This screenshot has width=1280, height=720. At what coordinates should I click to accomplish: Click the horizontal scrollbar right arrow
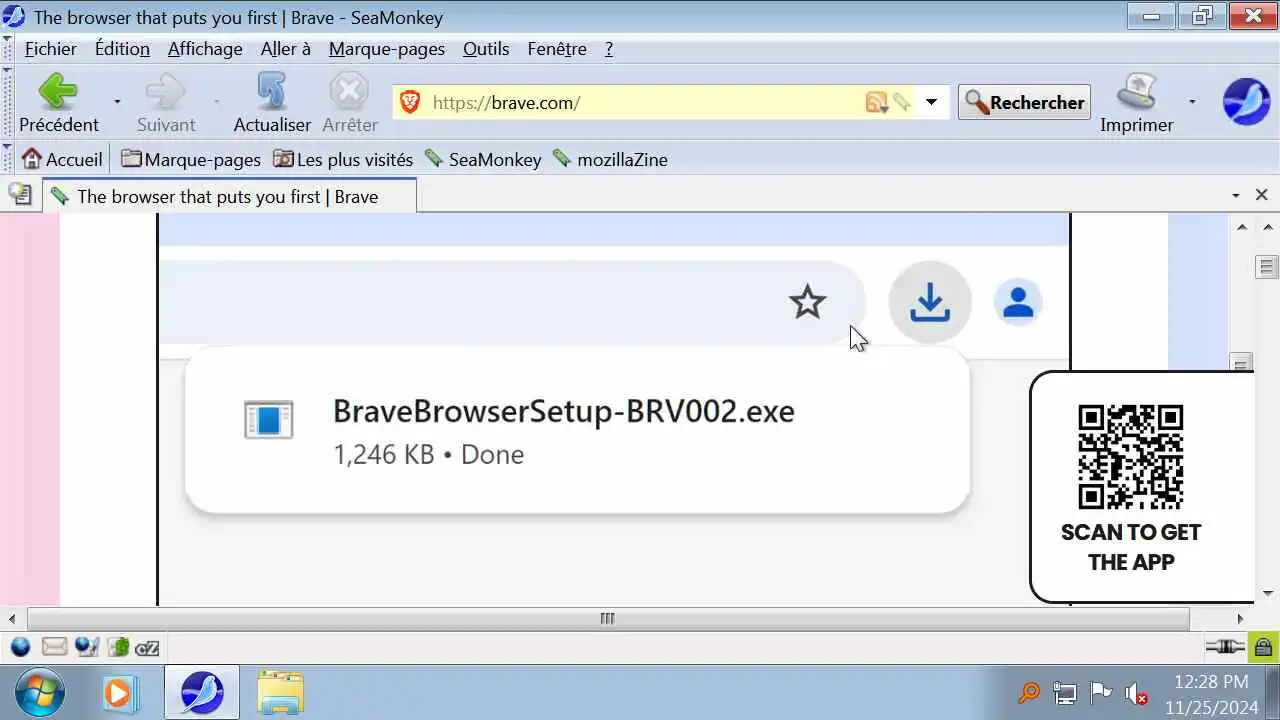point(1241,619)
